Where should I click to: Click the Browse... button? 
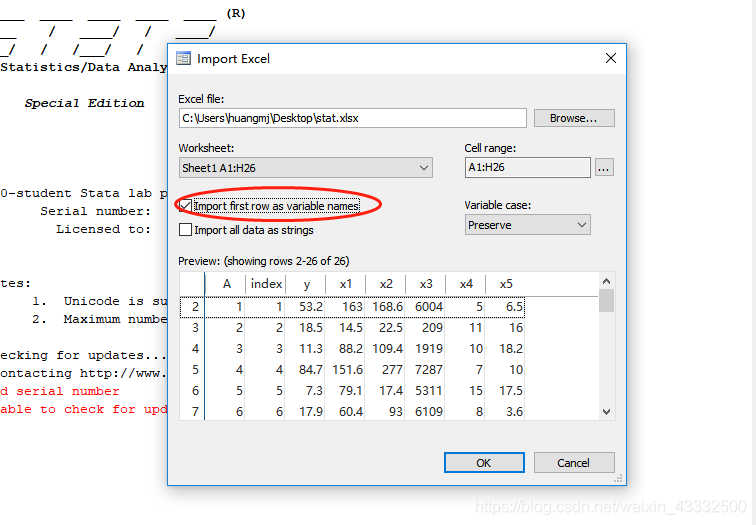(x=574, y=118)
